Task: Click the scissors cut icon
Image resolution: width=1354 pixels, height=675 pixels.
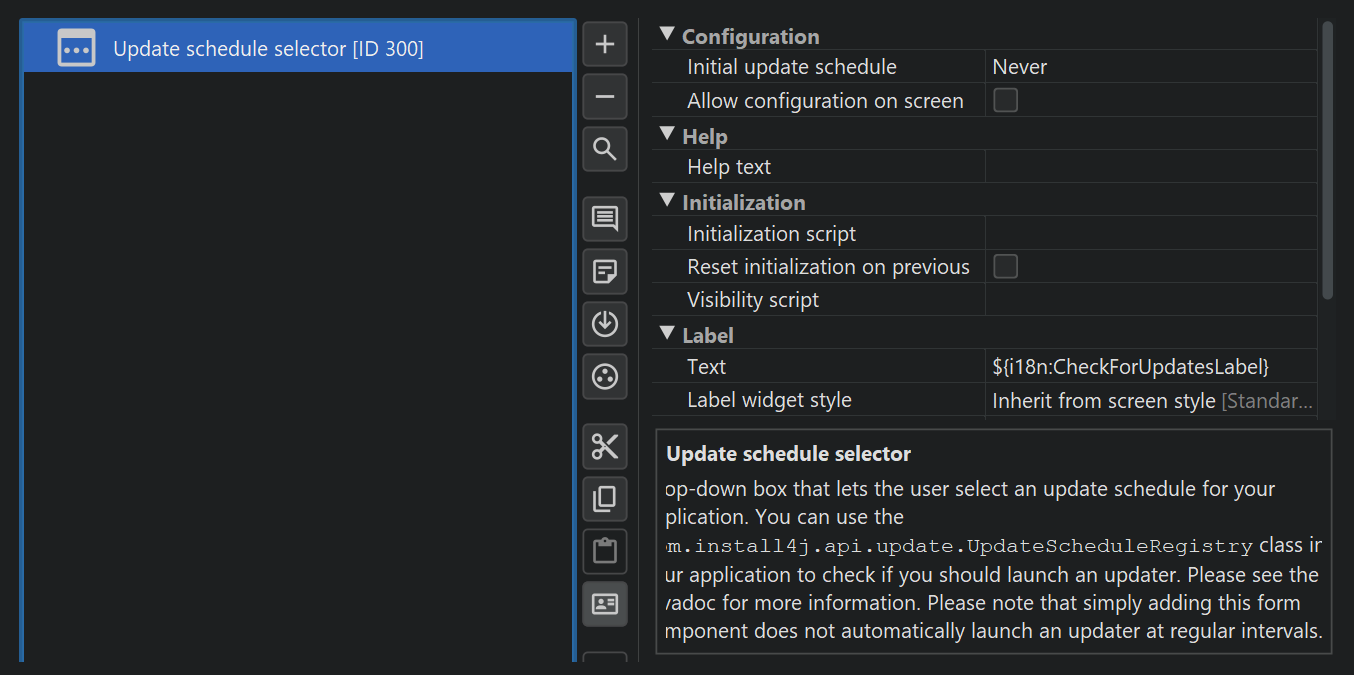Action: pos(605,446)
